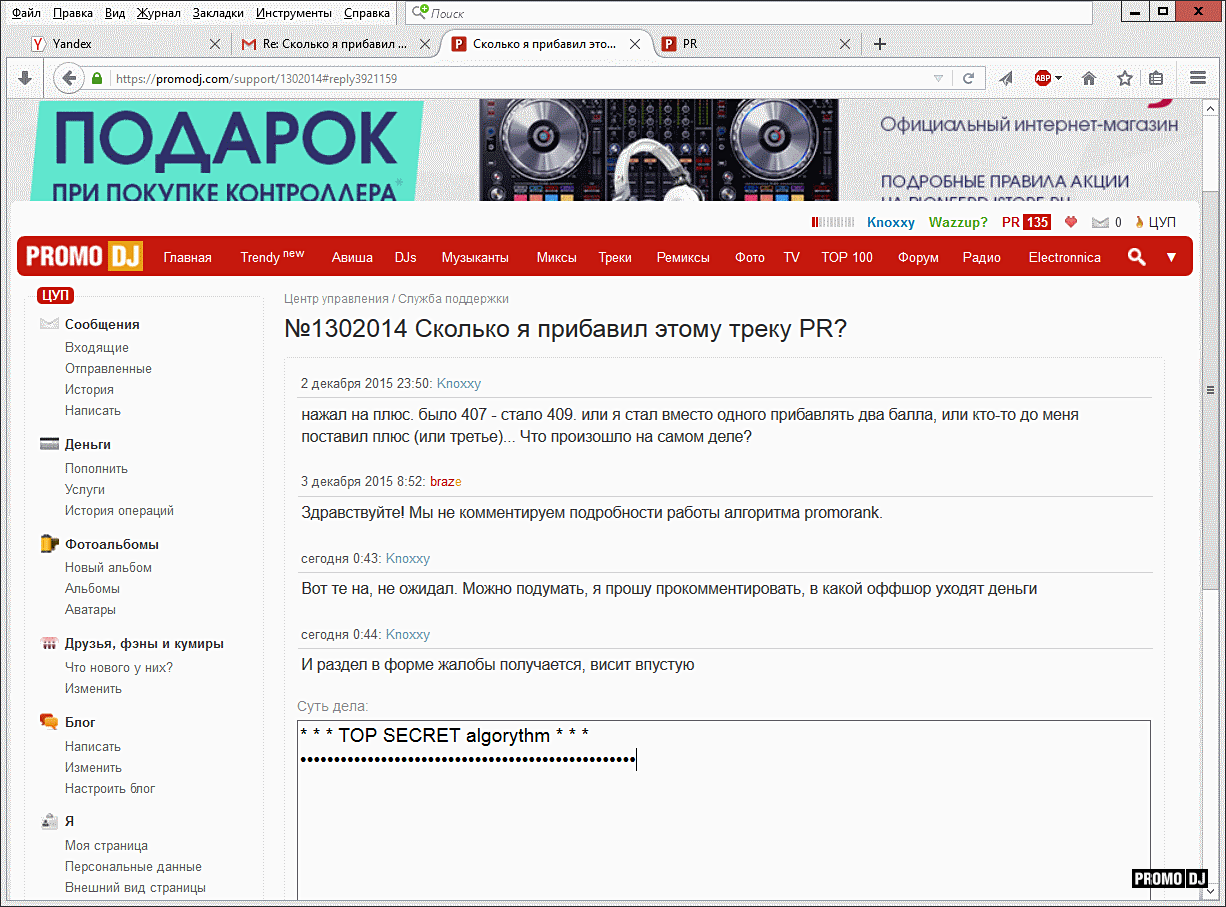Click the PromoDJ magnifier search icon

pos(1136,257)
